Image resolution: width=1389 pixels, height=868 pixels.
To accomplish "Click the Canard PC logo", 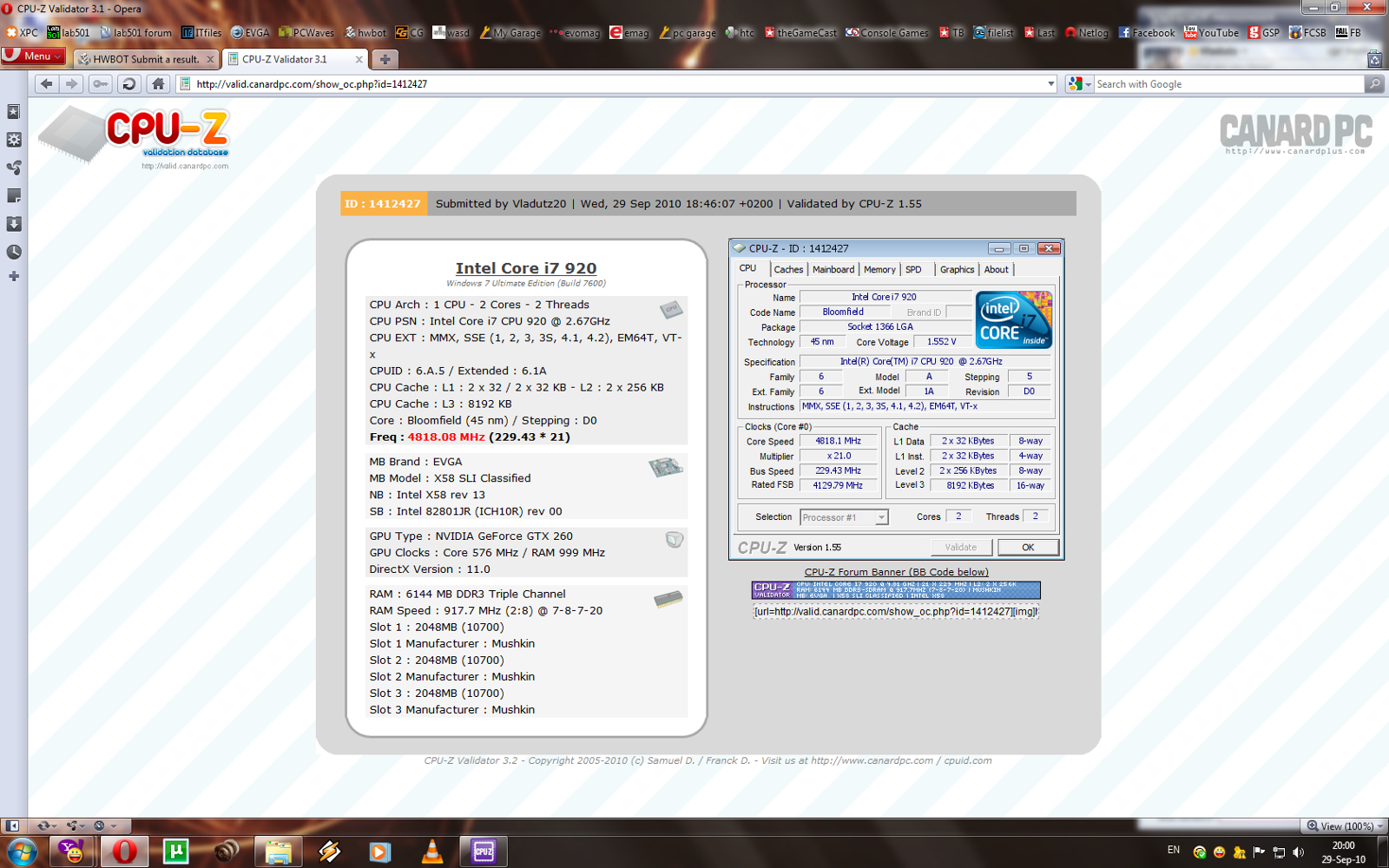I will (x=1295, y=134).
